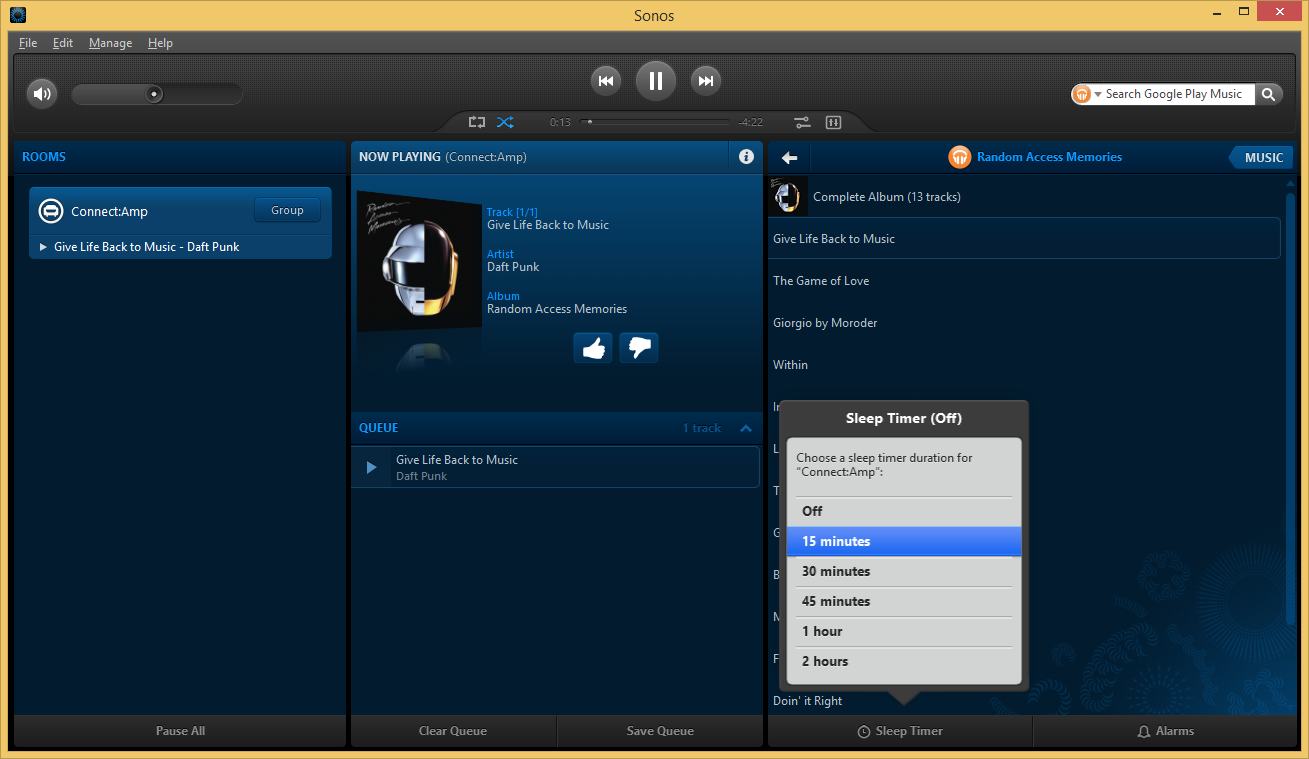Viewport: 1309px width, 759px height.
Task: Pause the current playback
Action: click(656, 81)
